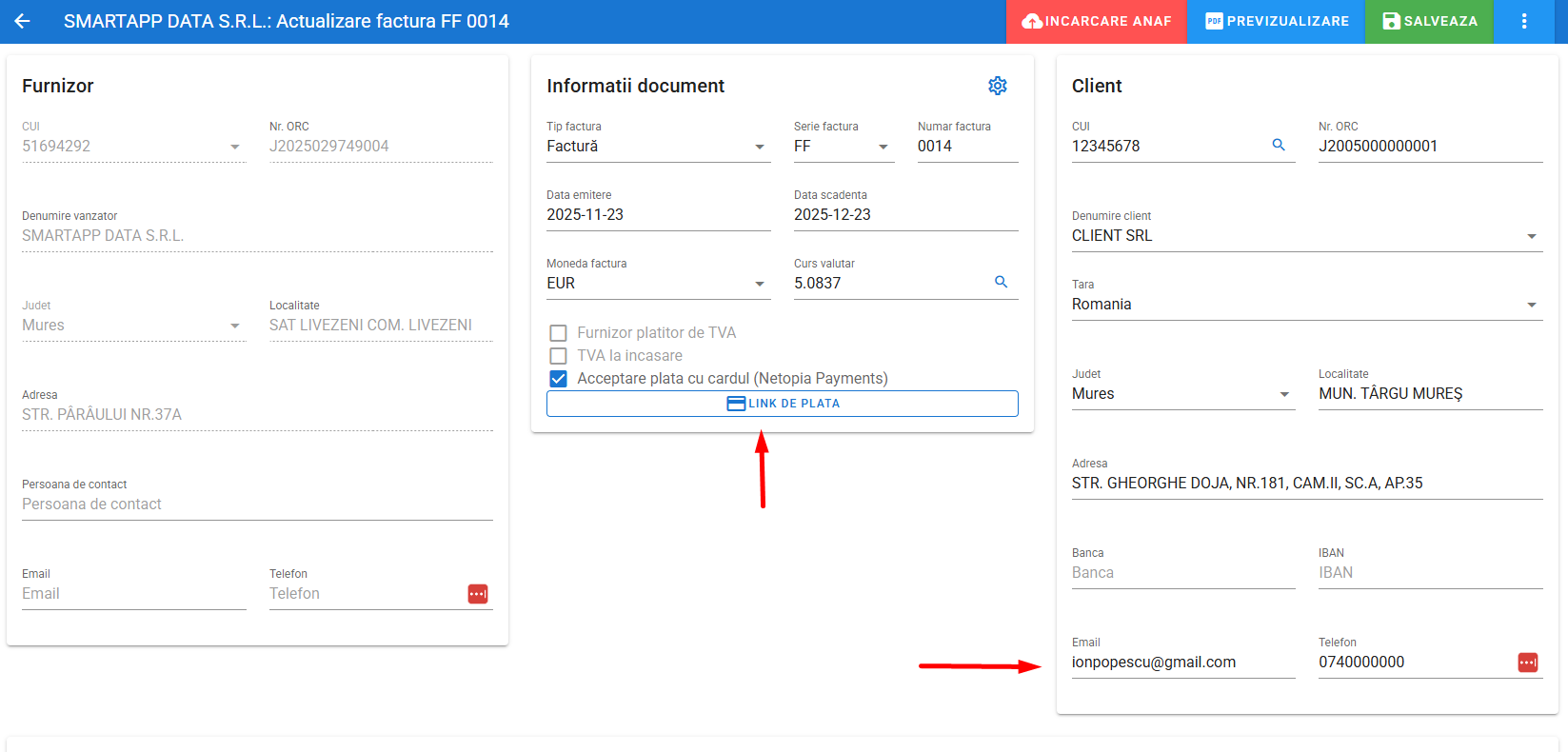Open document settings gear icon

[x=997, y=86]
